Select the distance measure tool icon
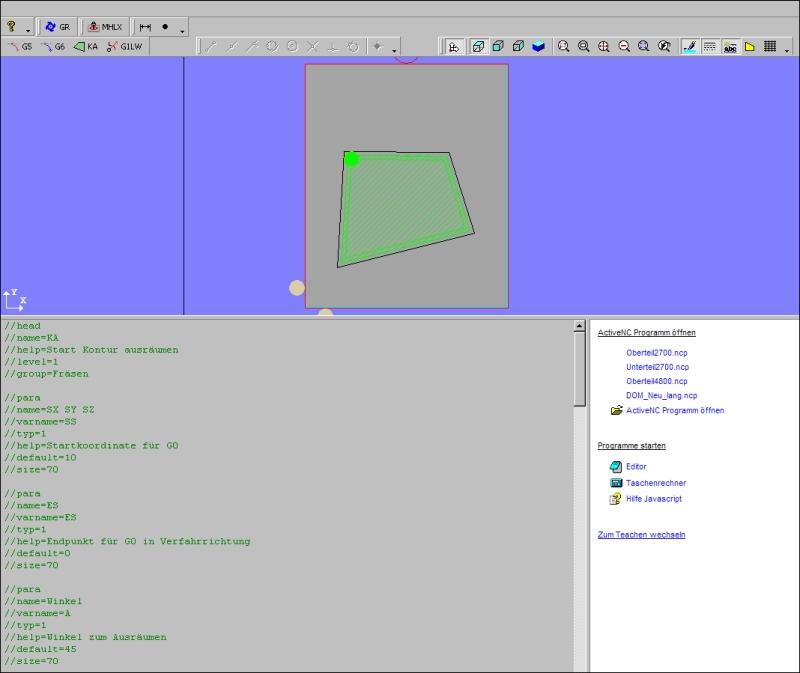This screenshot has height=673, width=800. 145,27
